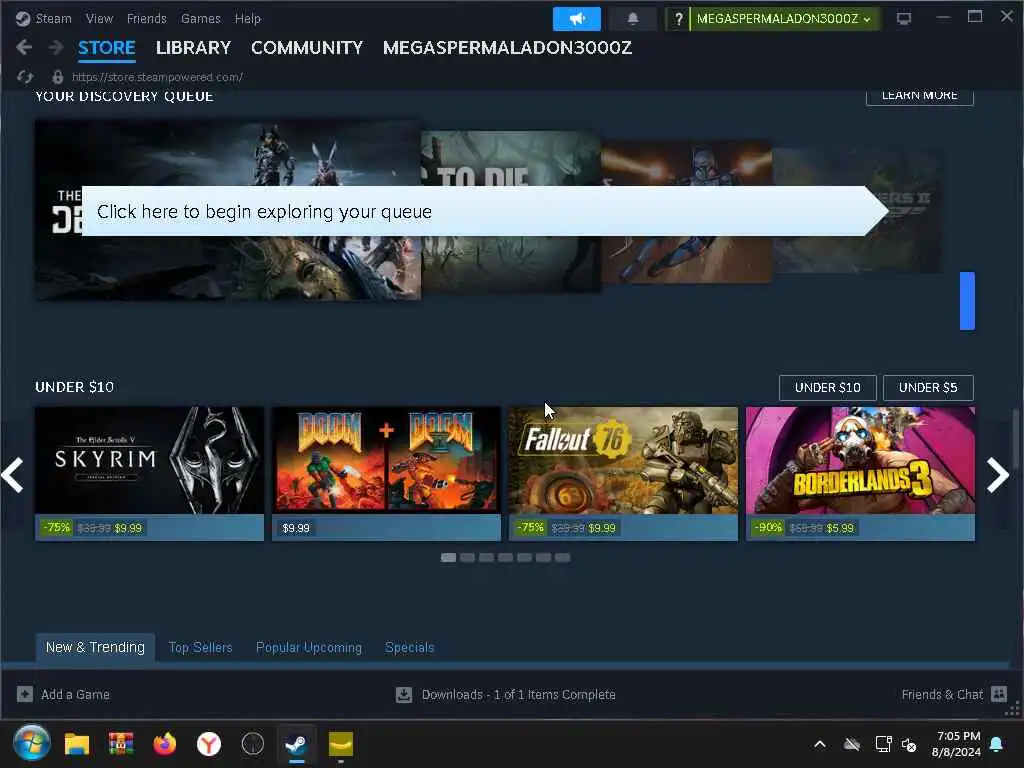Open the Windows Start menu
The width and height of the screenshot is (1024, 768).
31,744
